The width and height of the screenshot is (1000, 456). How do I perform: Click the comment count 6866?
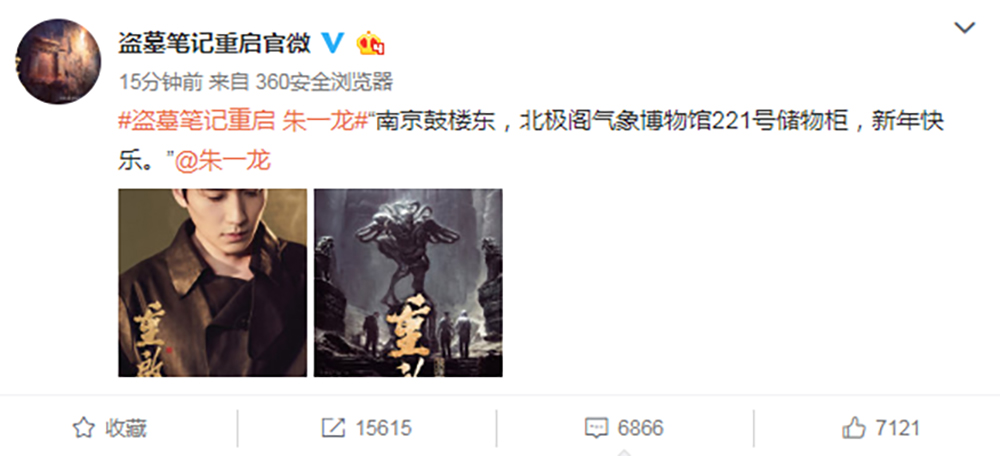[x=641, y=428]
